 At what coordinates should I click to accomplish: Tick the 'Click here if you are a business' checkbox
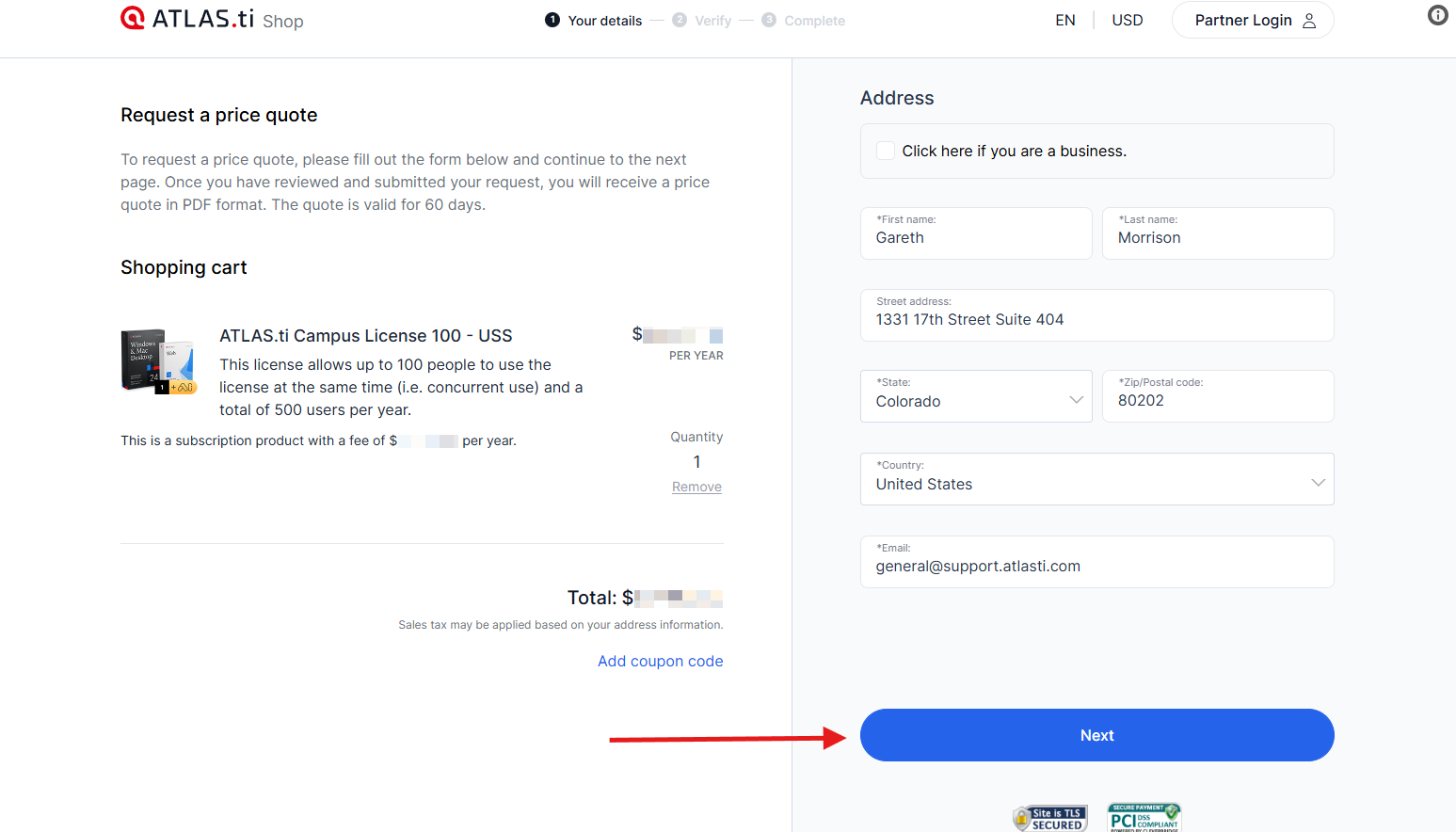886,151
